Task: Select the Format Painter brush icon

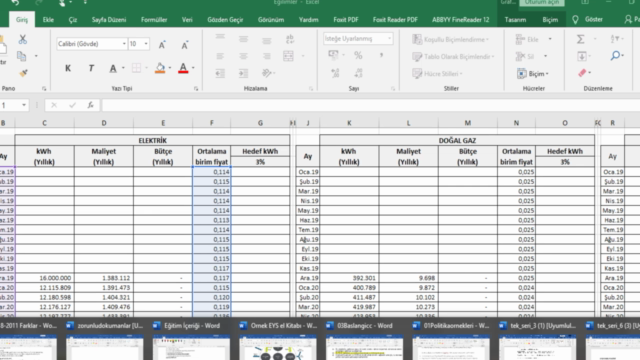Action: pyautogui.click(x=23, y=73)
